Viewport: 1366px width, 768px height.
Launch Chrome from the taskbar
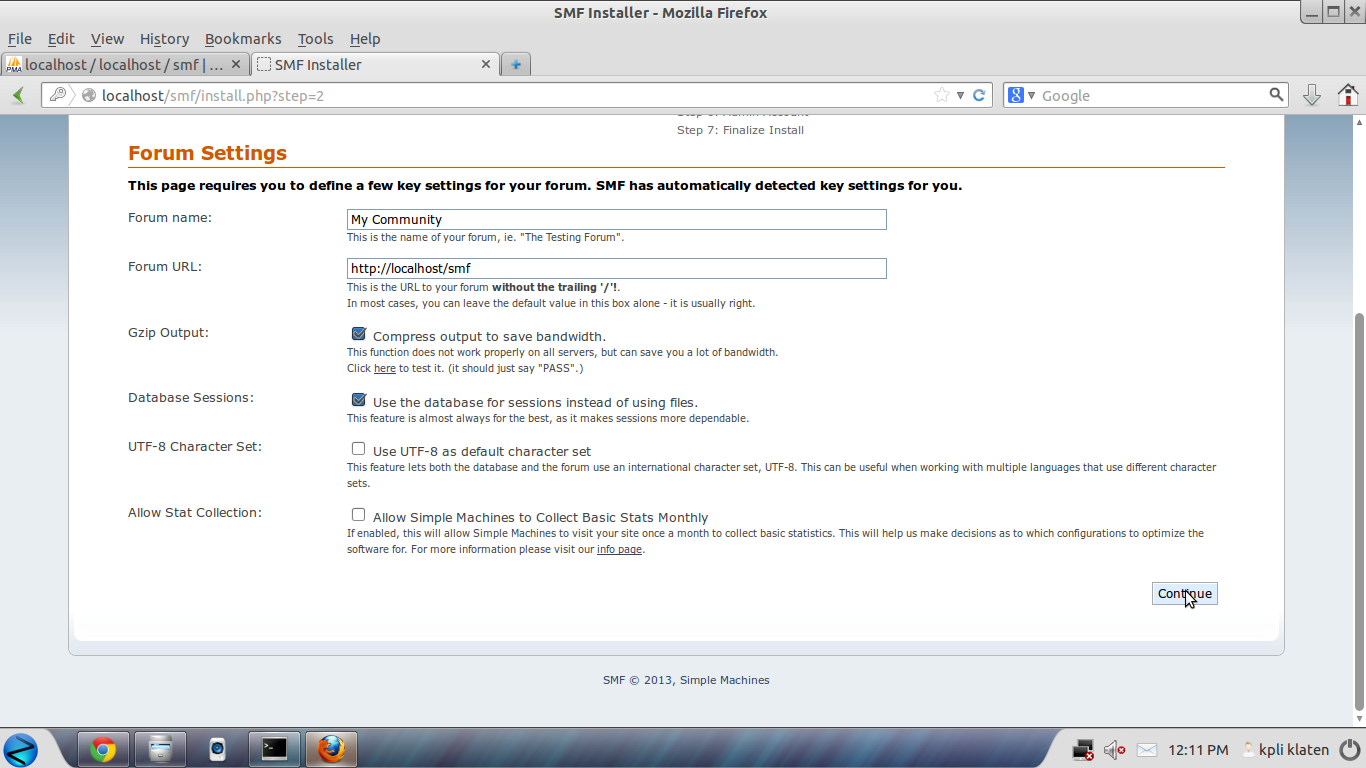[x=103, y=749]
